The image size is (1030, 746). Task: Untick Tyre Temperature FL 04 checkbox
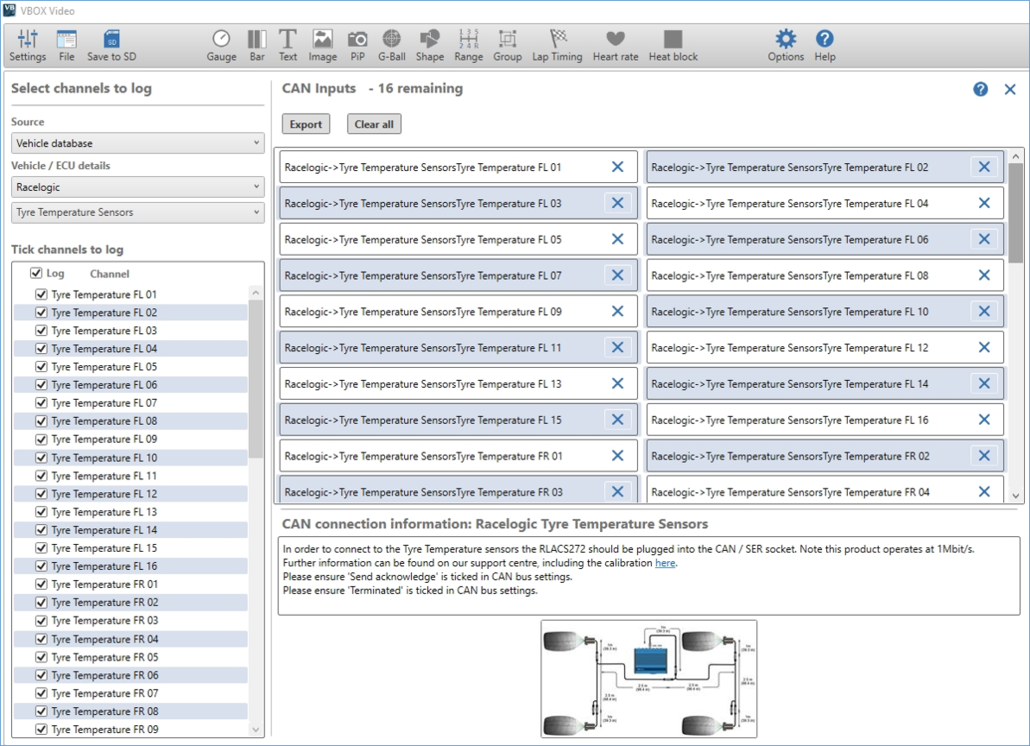(x=41, y=349)
